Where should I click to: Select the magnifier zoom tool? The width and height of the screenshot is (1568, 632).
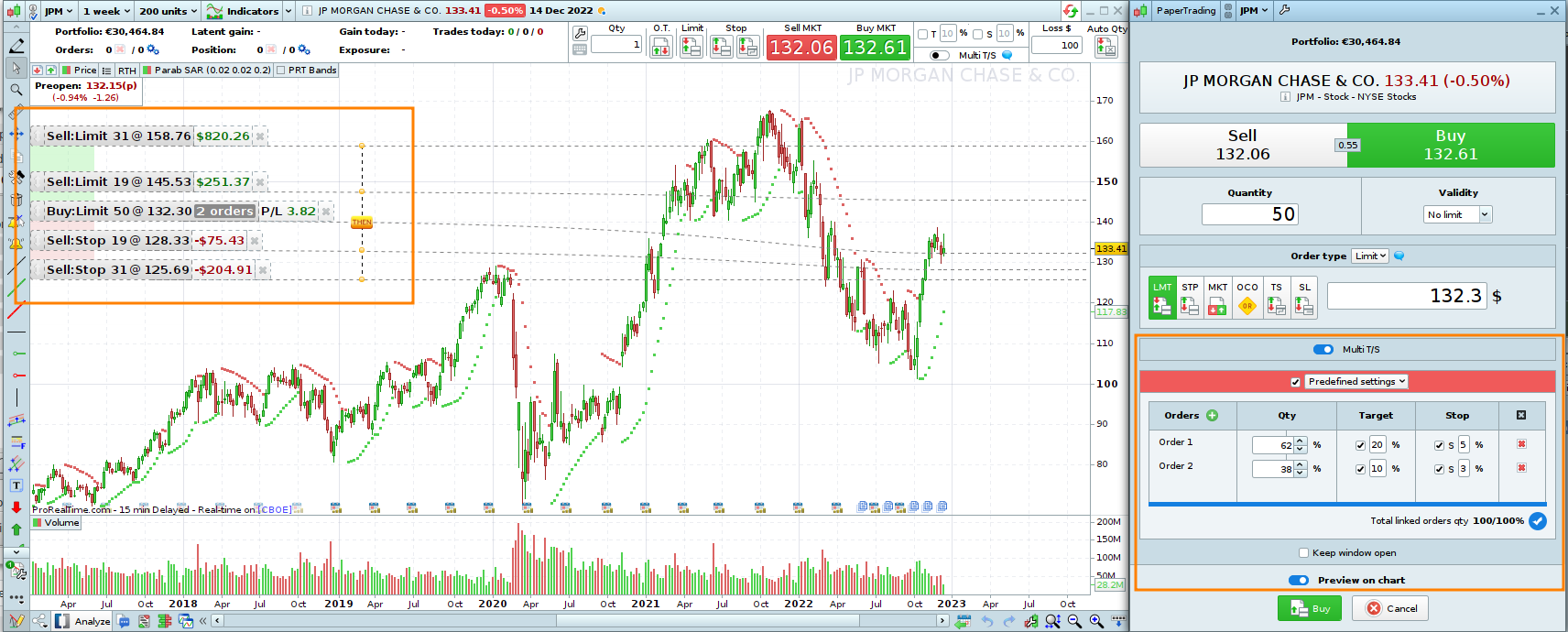coord(16,90)
